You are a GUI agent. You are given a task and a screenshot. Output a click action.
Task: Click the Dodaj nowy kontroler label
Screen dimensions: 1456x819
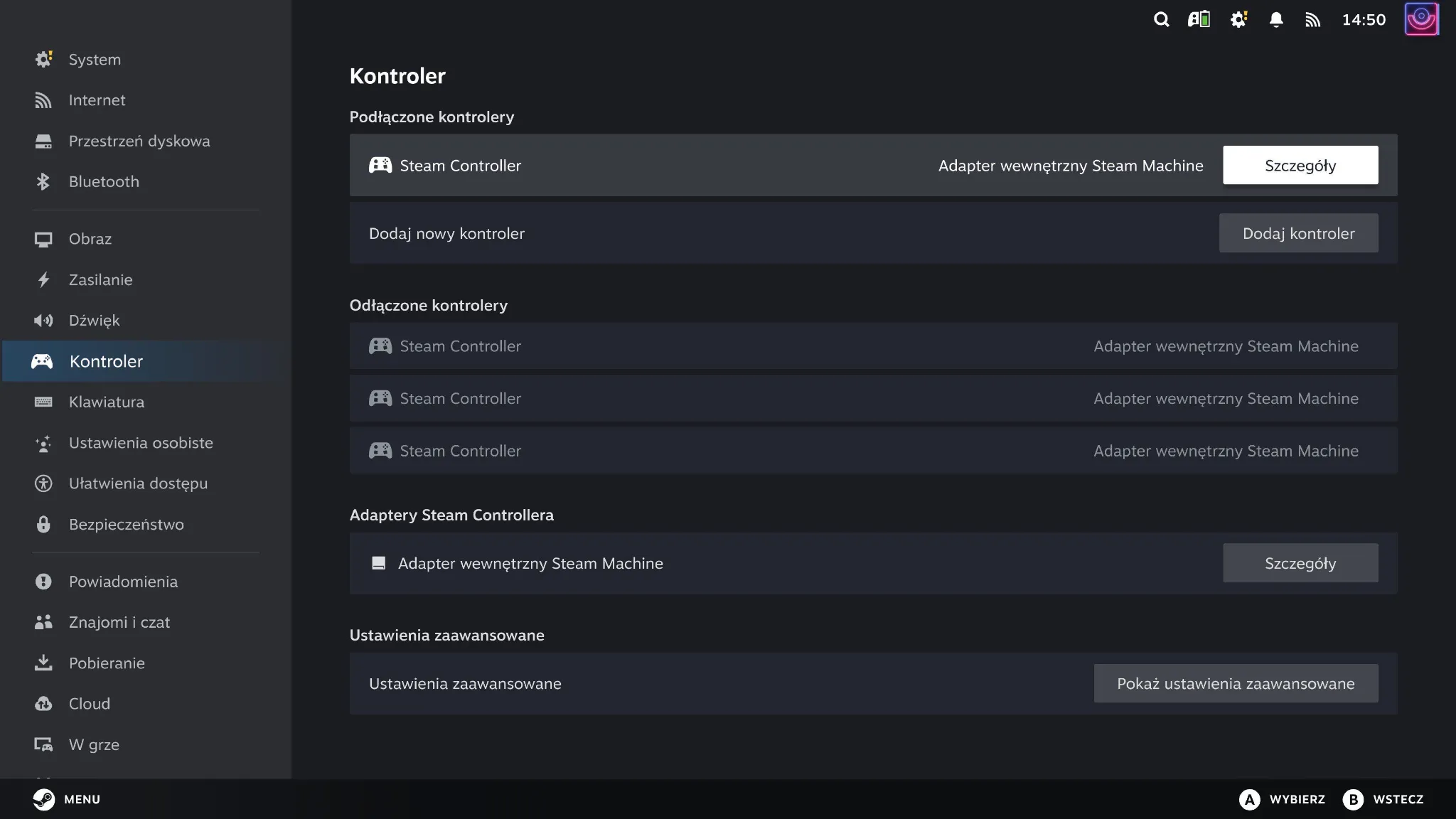[446, 234]
